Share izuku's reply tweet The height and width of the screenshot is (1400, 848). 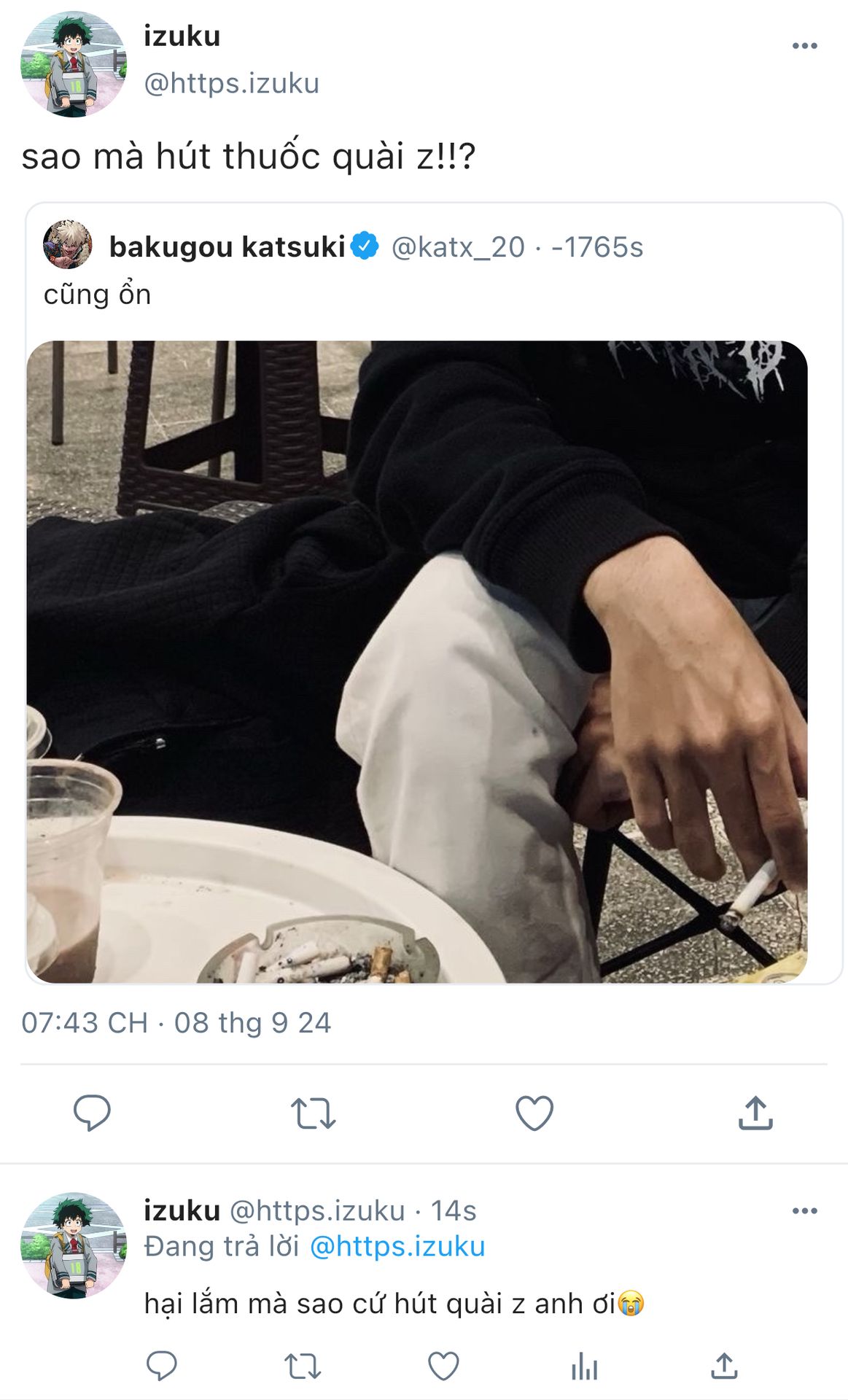(724, 1366)
